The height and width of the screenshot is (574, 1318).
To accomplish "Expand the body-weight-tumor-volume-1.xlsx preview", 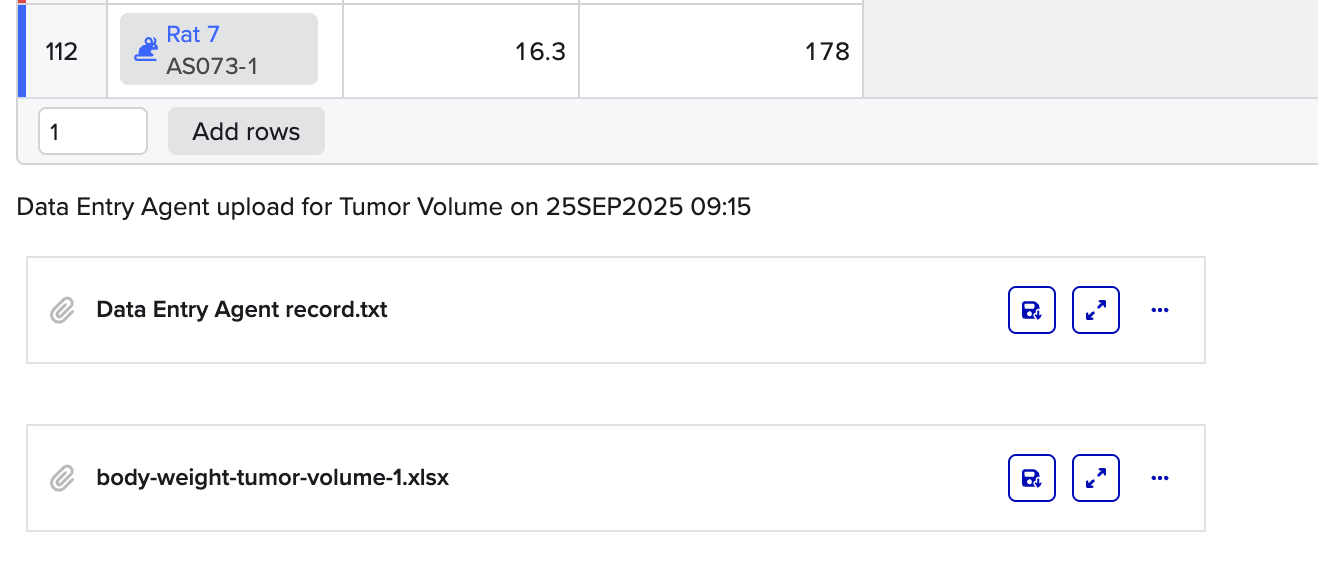I will [1095, 478].
